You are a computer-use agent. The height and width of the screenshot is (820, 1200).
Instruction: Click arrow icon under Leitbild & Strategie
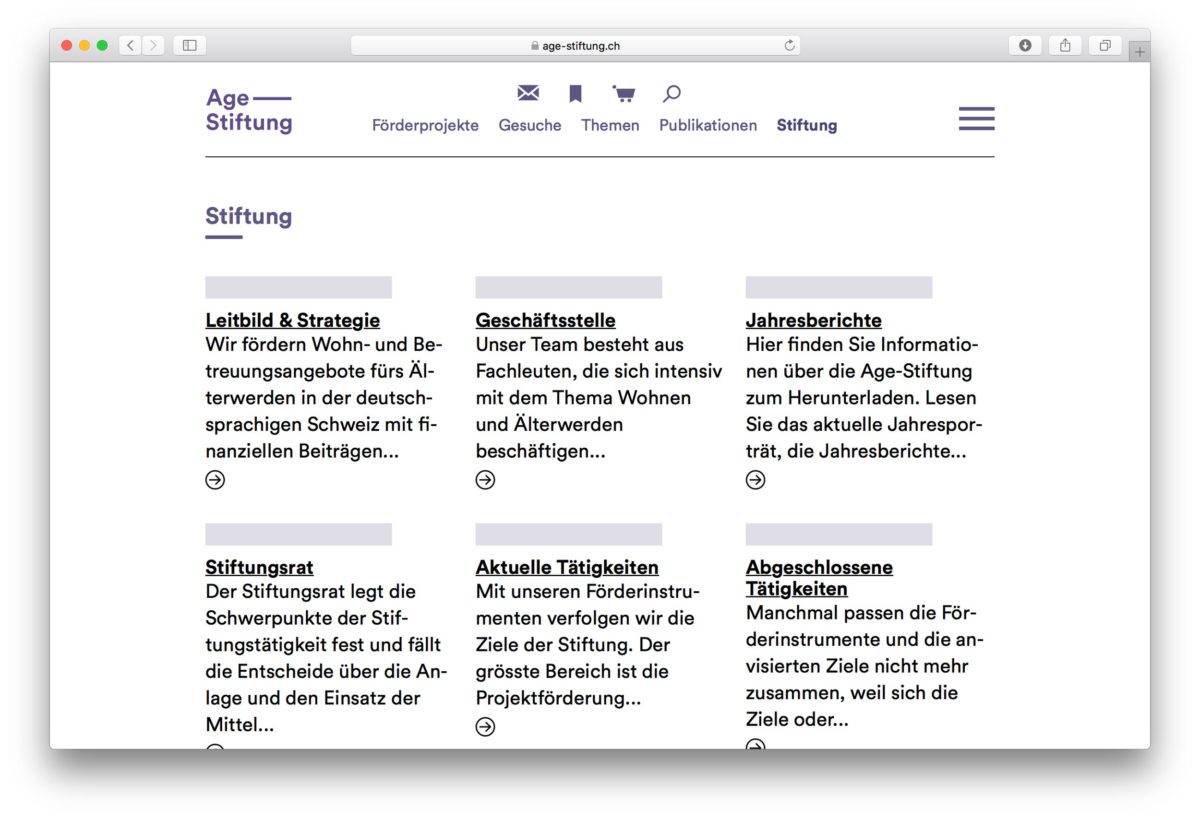click(x=215, y=480)
